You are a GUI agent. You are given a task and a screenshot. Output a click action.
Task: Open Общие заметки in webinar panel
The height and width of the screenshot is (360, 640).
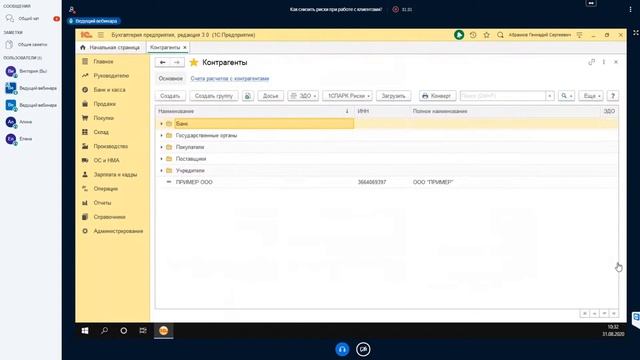pyautogui.click(x=32, y=44)
